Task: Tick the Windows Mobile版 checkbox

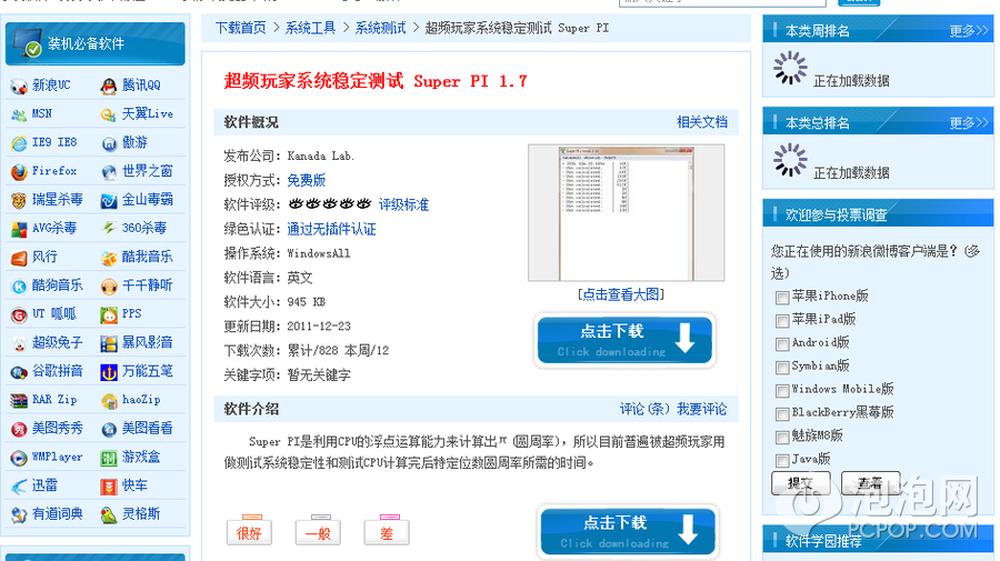Action: (782, 390)
